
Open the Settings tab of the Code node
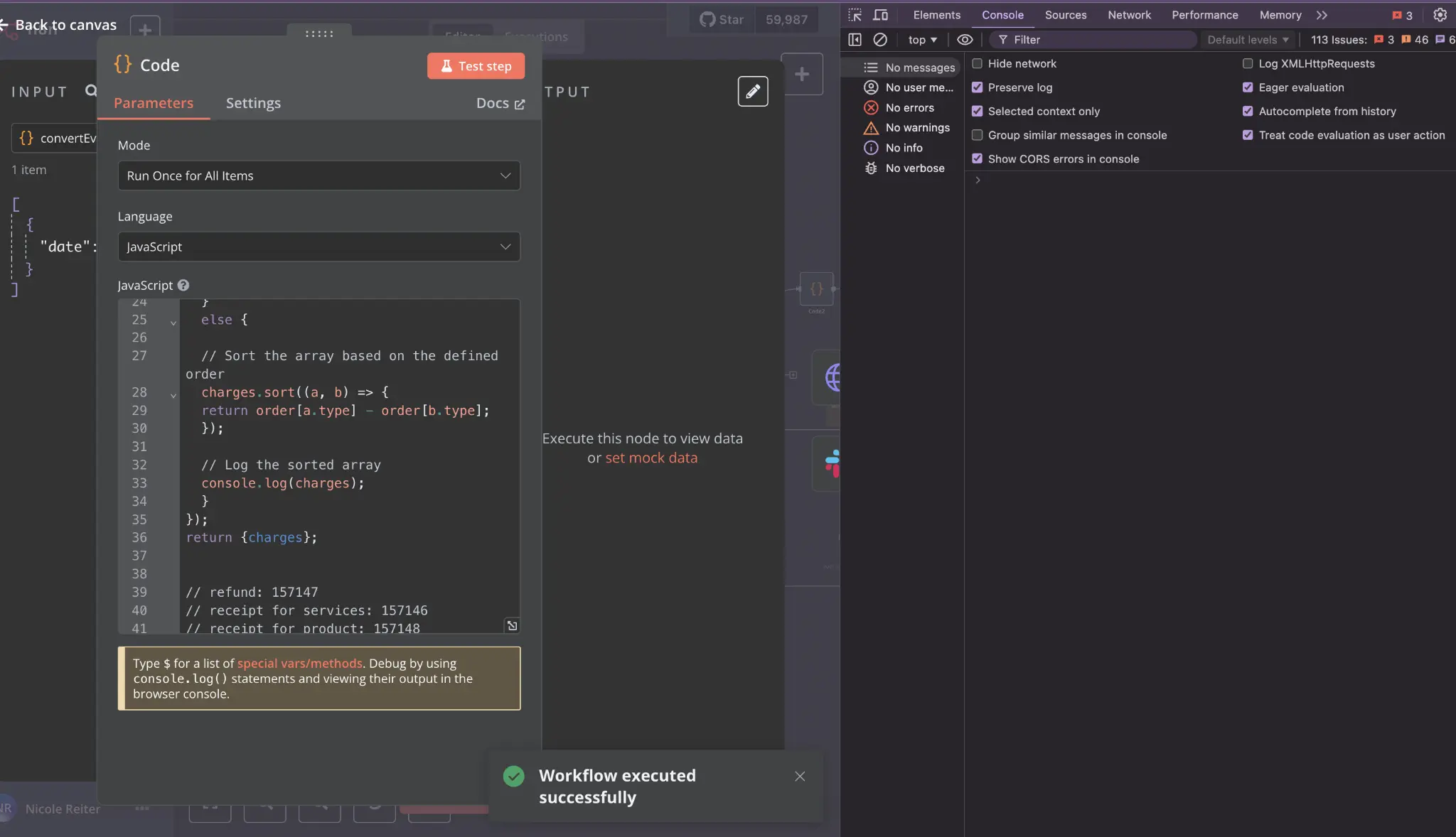(254, 103)
